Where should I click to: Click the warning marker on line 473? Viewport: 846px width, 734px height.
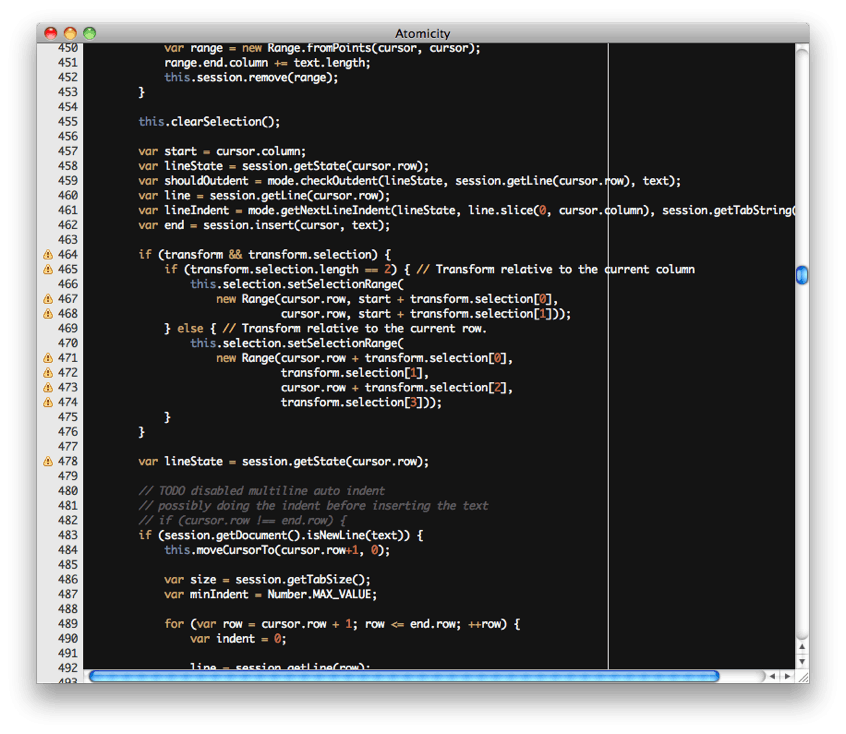pyautogui.click(x=47, y=387)
